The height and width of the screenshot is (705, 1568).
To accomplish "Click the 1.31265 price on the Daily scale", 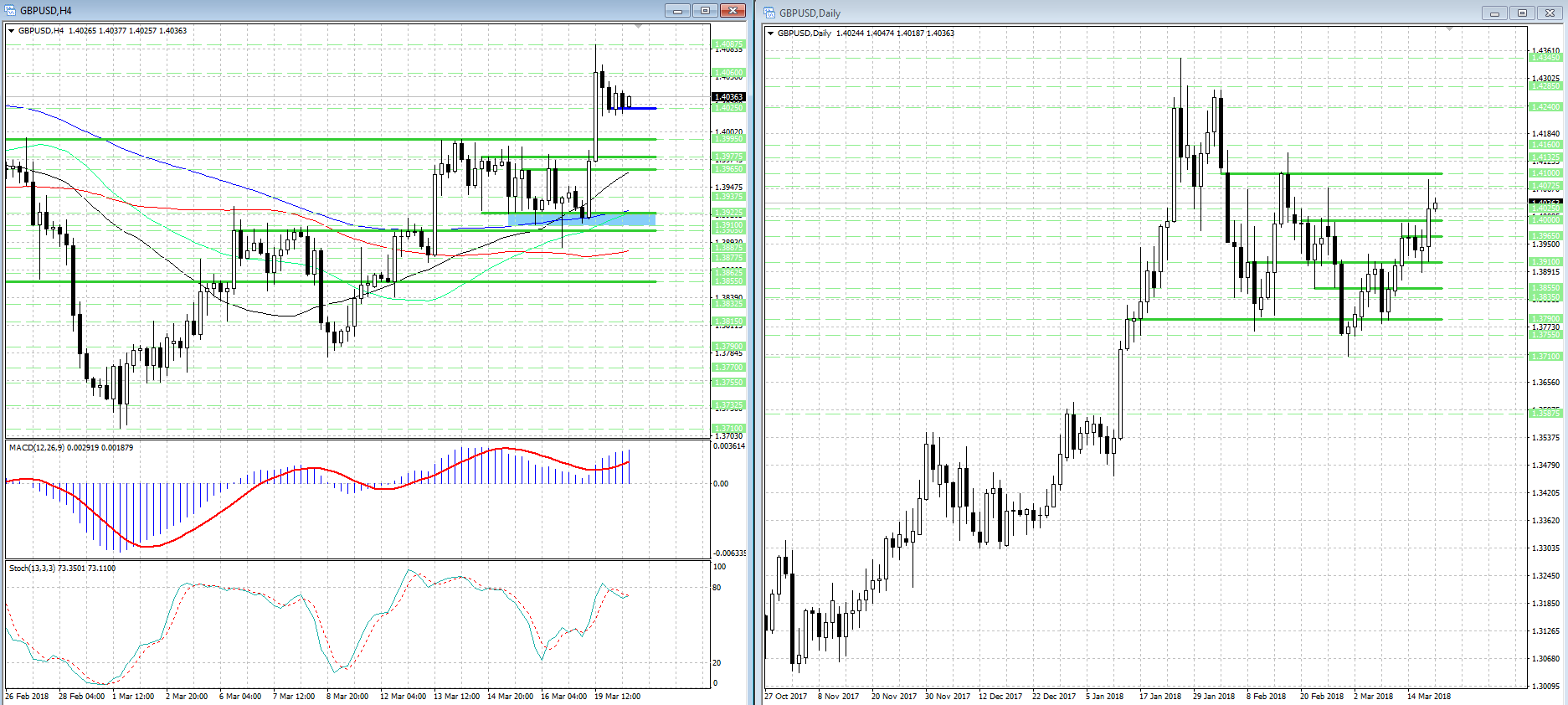I will [1545, 631].
